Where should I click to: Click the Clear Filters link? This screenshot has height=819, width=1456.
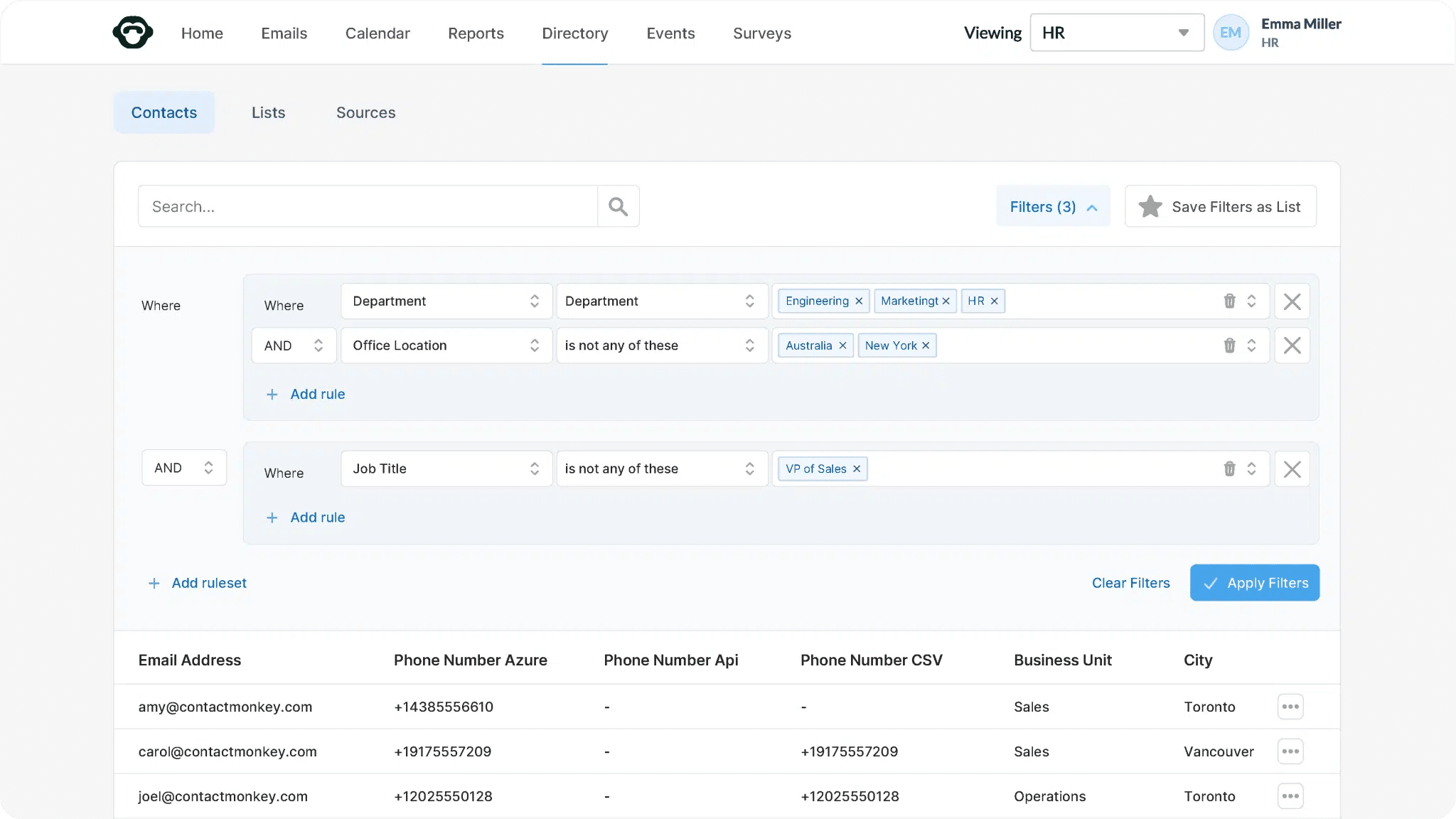1130,583
